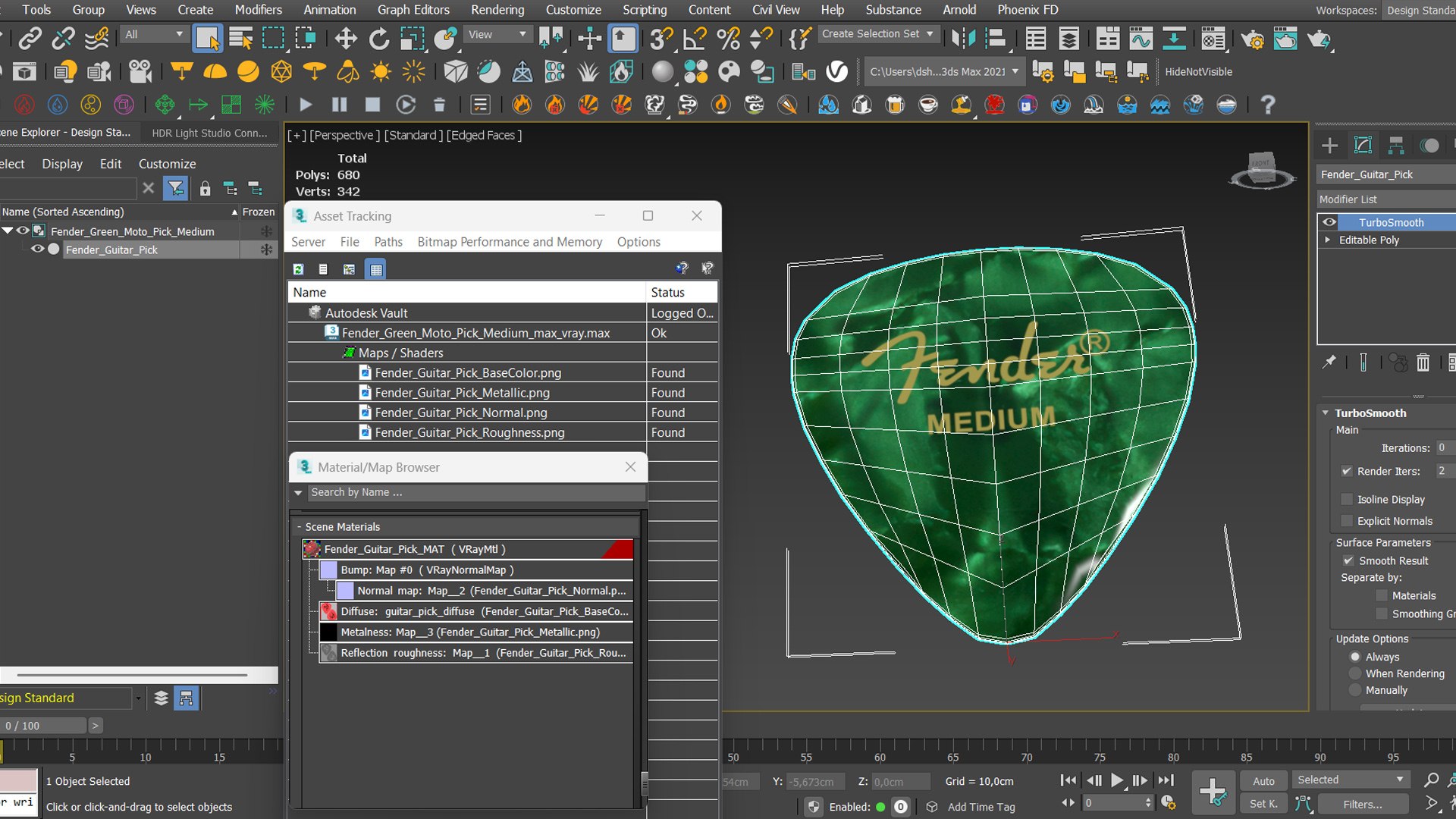Viewport: 1456px width, 819px height.
Task: Click the Search by Name field
Action: 477,492
